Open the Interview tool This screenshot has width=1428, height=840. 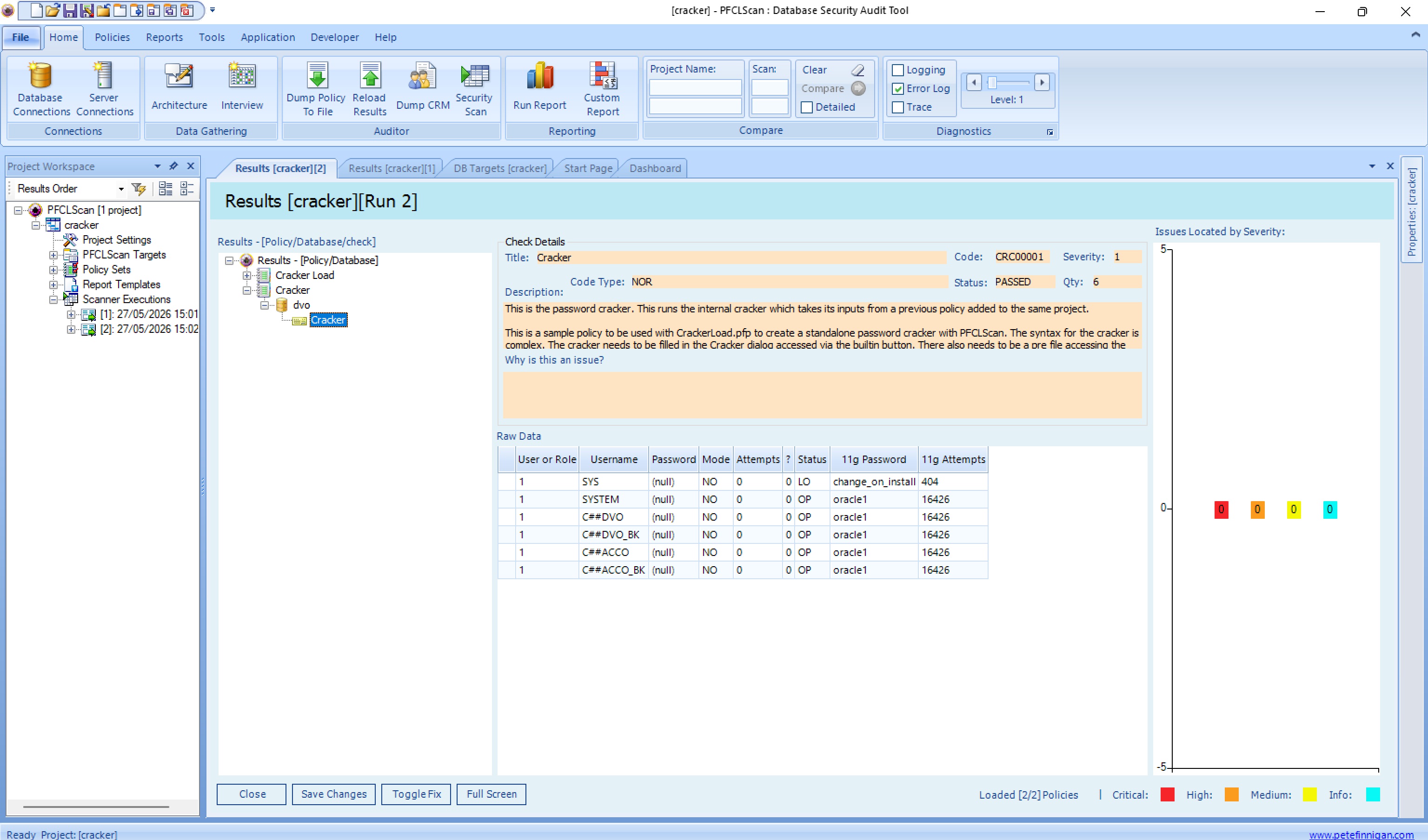pos(242,86)
